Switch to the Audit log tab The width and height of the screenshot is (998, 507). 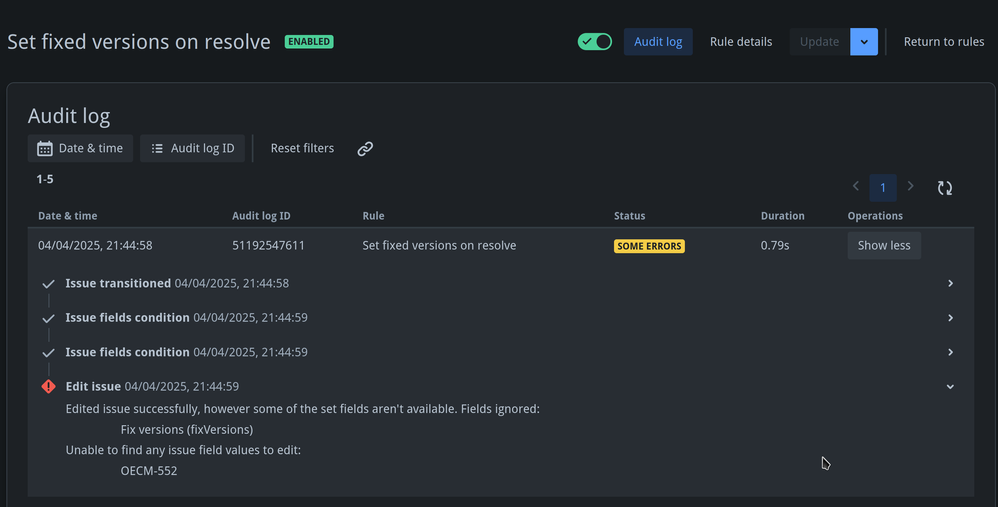tap(658, 42)
